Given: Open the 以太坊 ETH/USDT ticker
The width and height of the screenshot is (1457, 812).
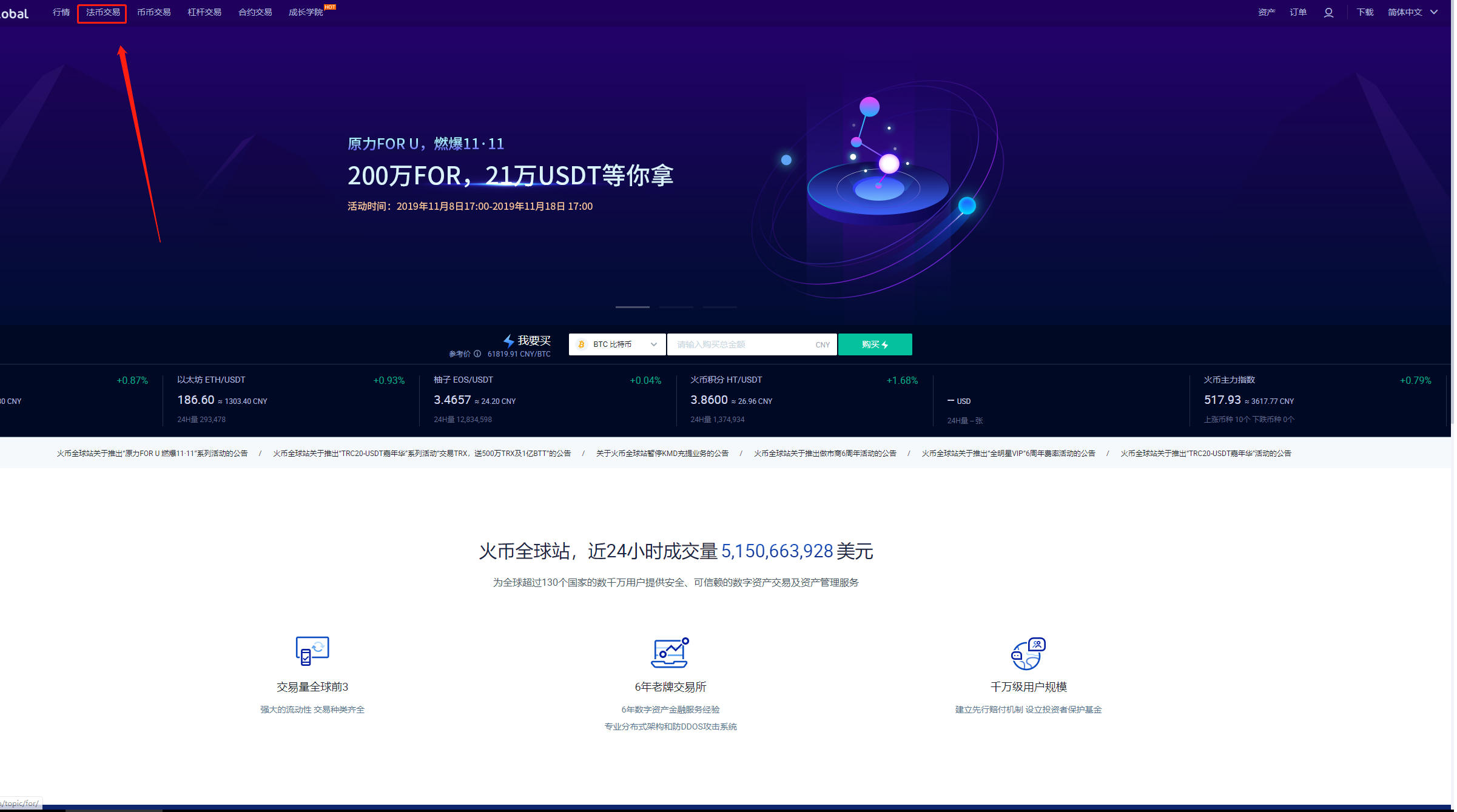Looking at the screenshot, I should [291, 400].
